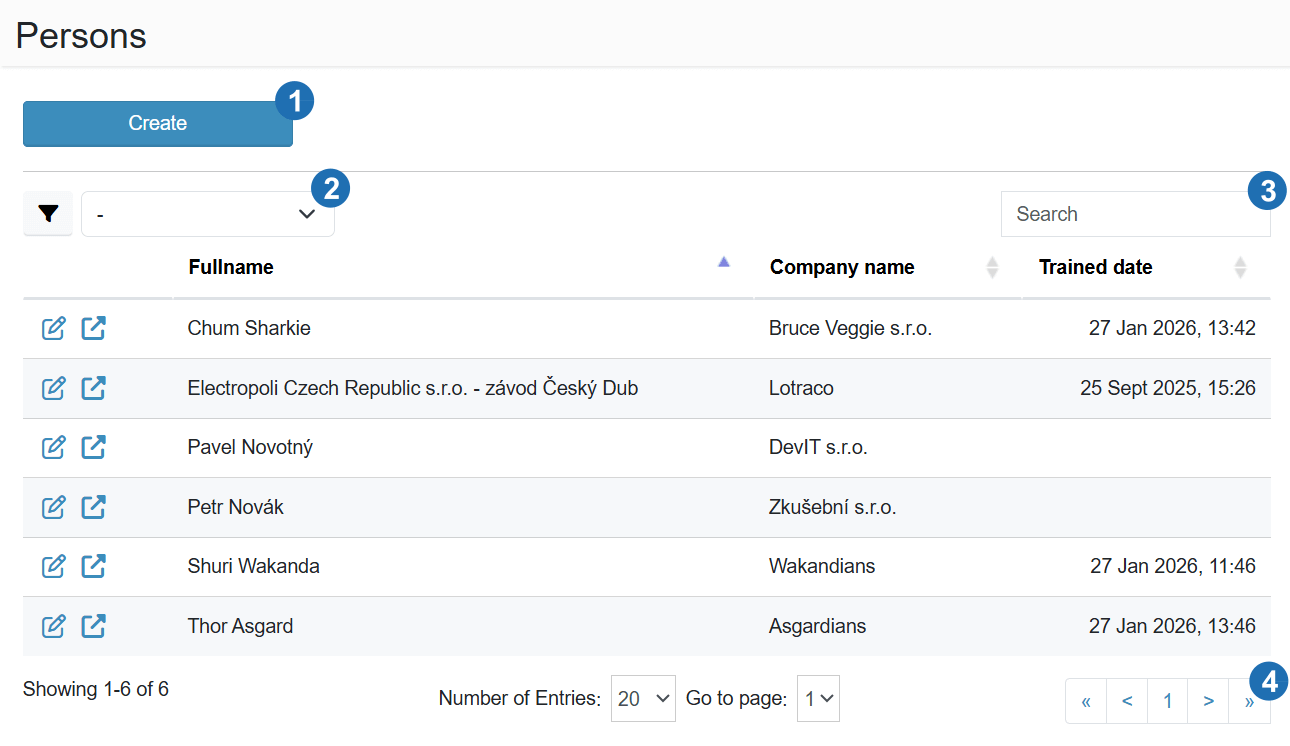Select page 1 in pagination
1290x746 pixels.
(x=1167, y=701)
